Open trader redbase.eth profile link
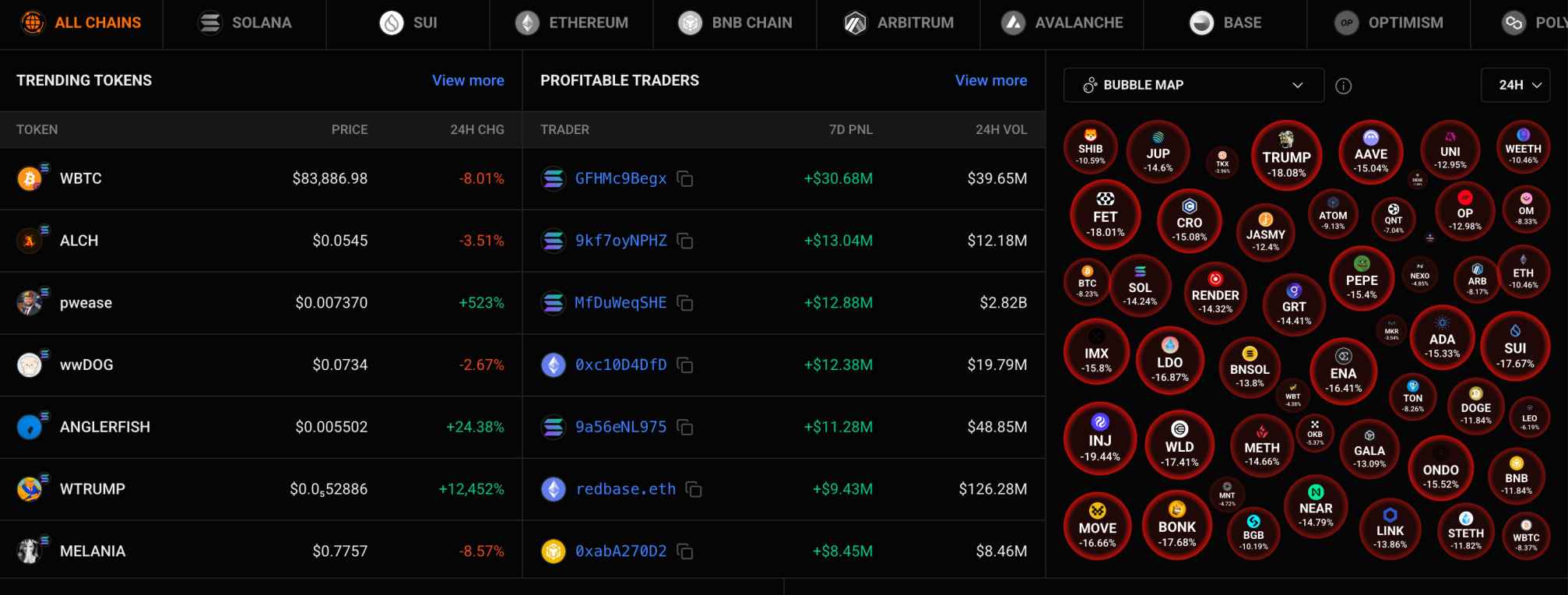The width and height of the screenshot is (1568, 595). pyautogui.click(x=625, y=489)
